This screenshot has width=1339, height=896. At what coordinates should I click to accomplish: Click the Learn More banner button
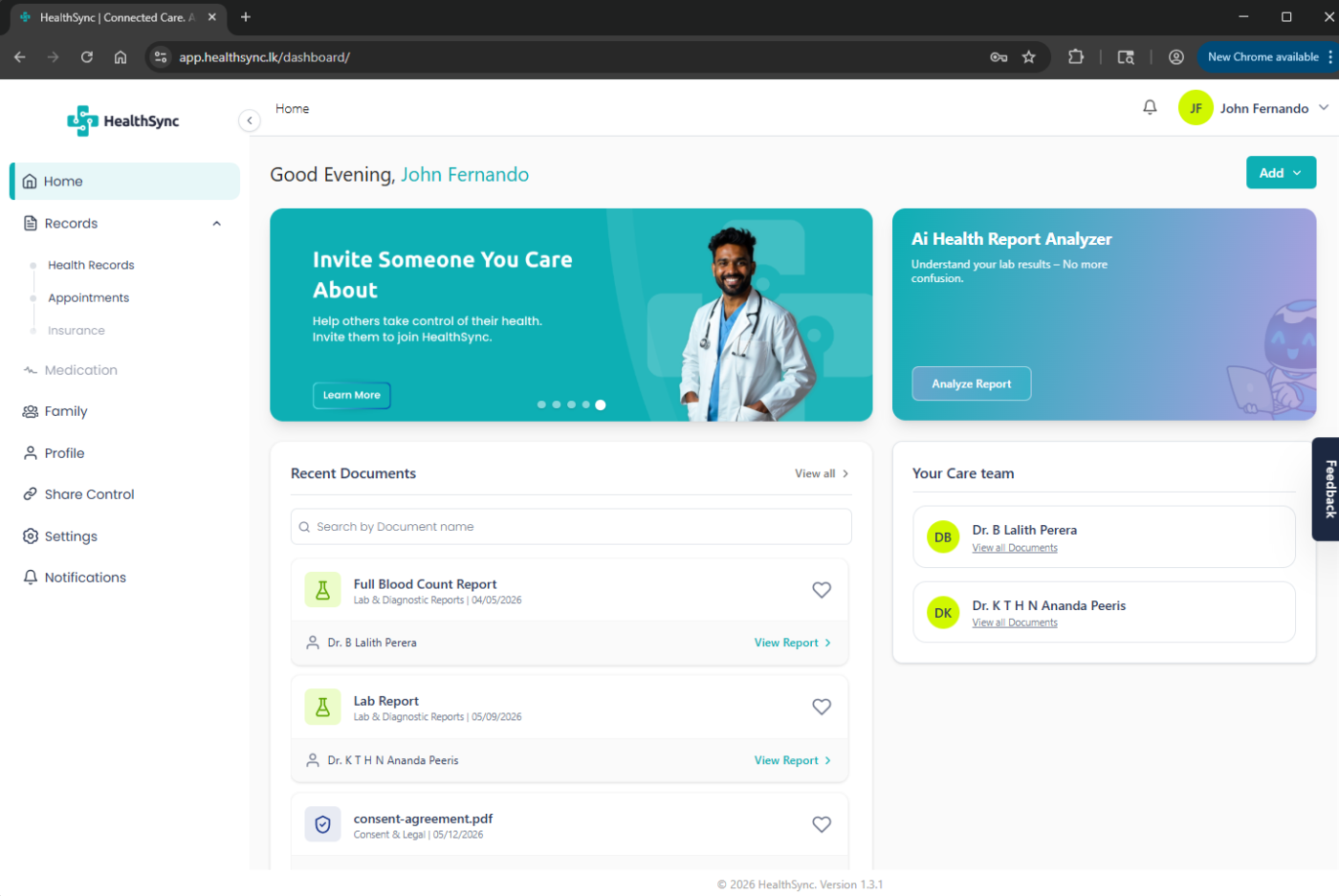tap(351, 395)
